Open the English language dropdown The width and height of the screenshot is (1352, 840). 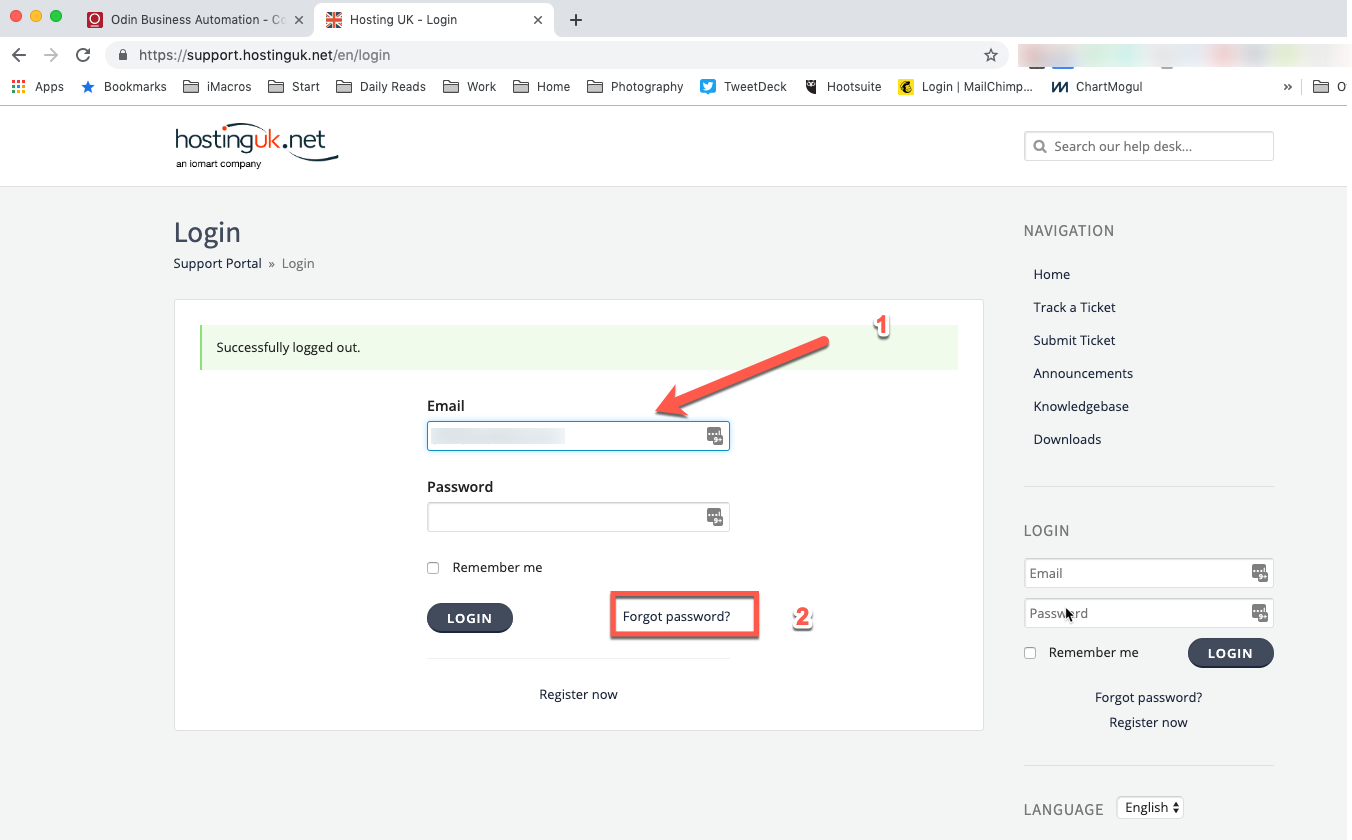point(1150,807)
